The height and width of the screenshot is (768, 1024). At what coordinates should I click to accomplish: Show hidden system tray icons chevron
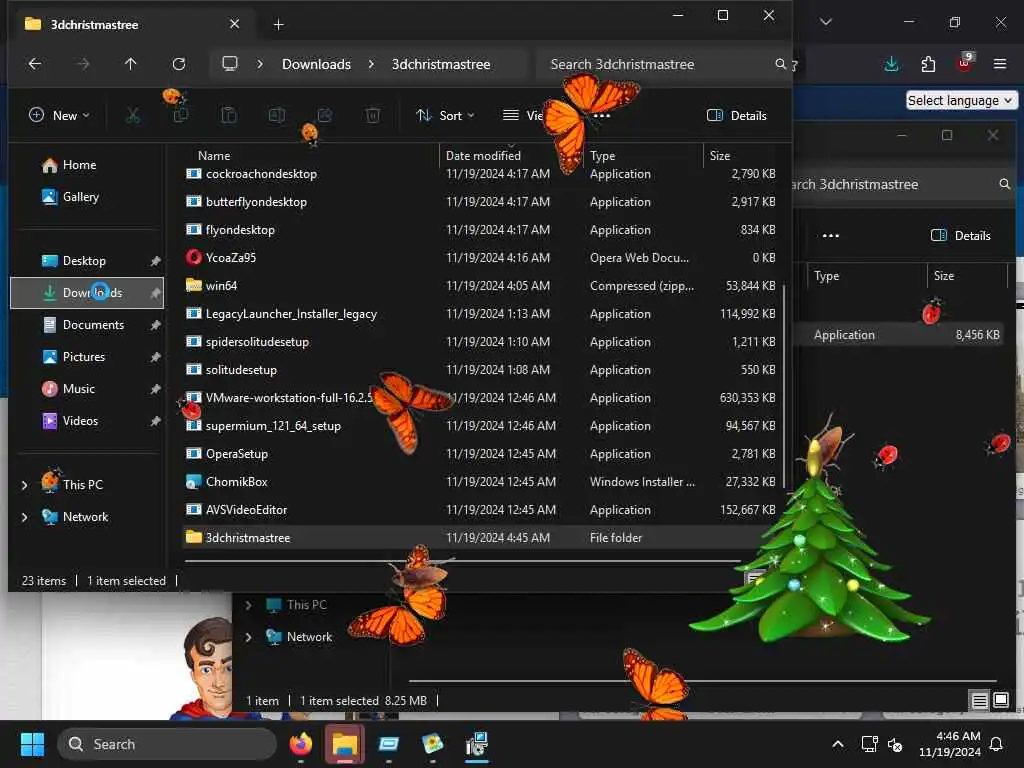[x=838, y=744]
